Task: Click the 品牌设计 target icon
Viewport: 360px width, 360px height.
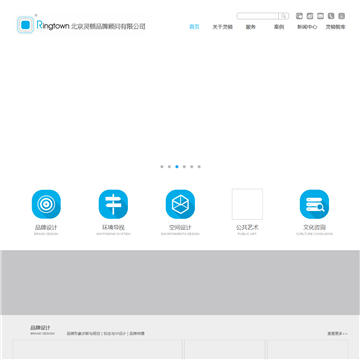Action: [x=46, y=204]
